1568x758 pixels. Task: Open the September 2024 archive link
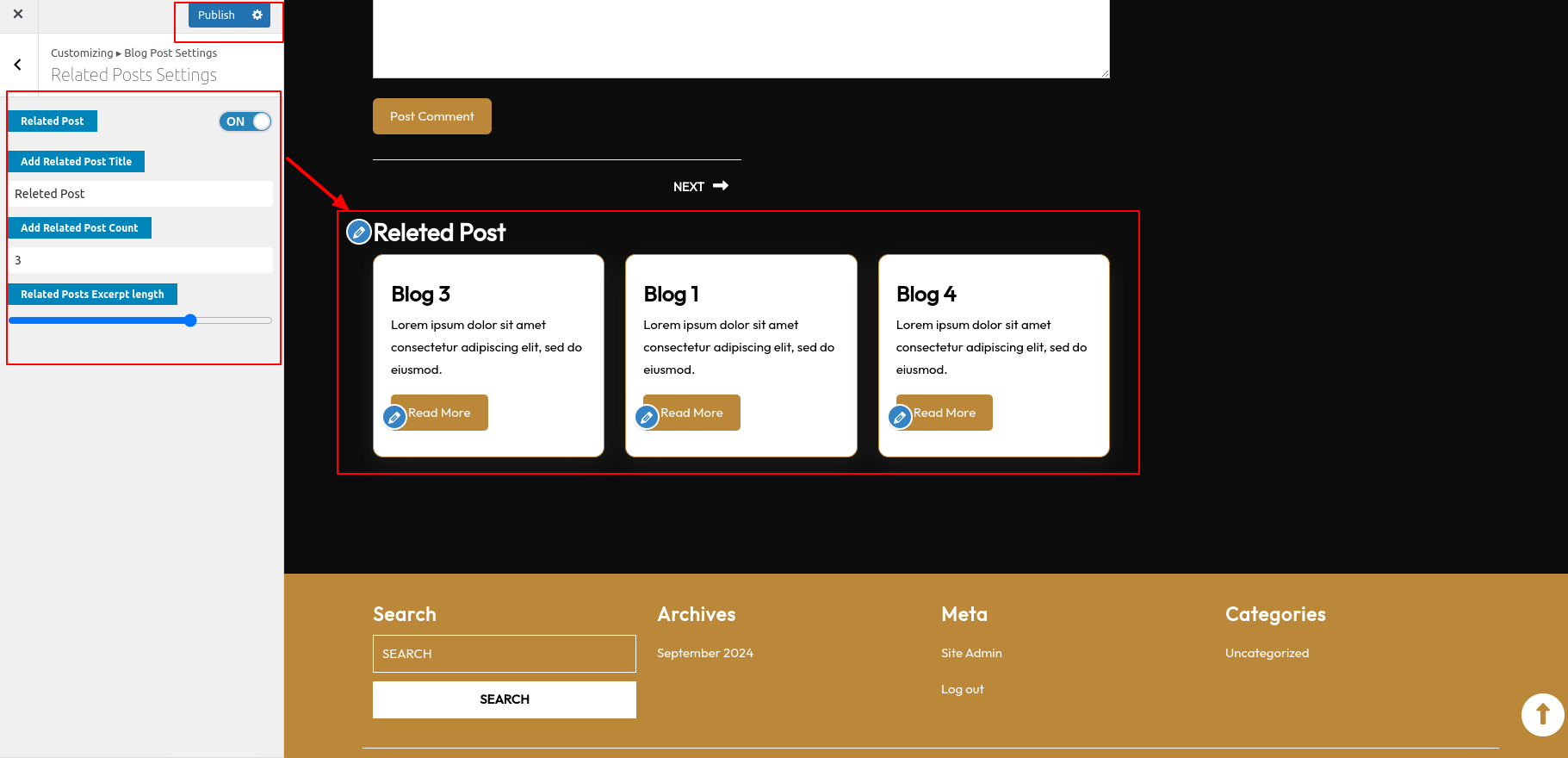[x=704, y=653]
